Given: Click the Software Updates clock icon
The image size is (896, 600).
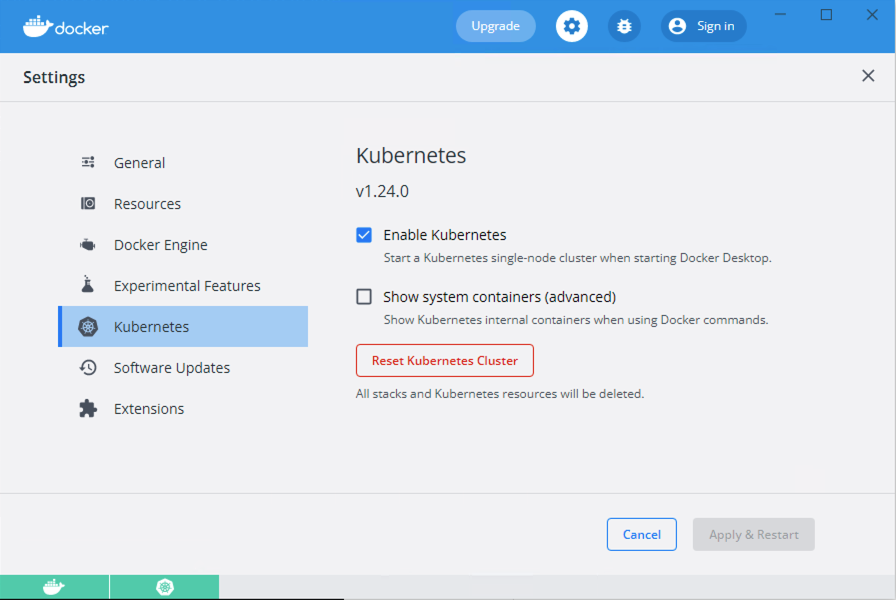Looking at the screenshot, I should (x=88, y=368).
